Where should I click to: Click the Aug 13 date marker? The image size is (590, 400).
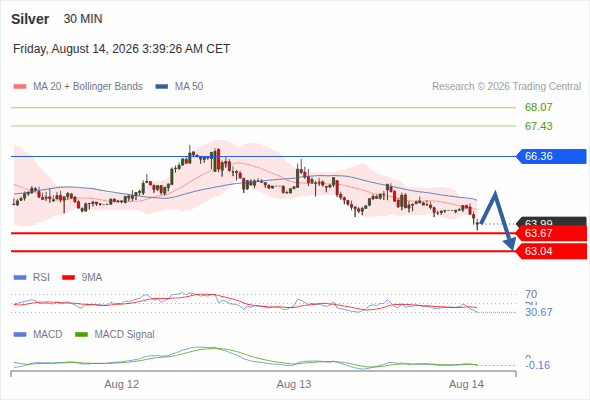pyautogui.click(x=294, y=384)
